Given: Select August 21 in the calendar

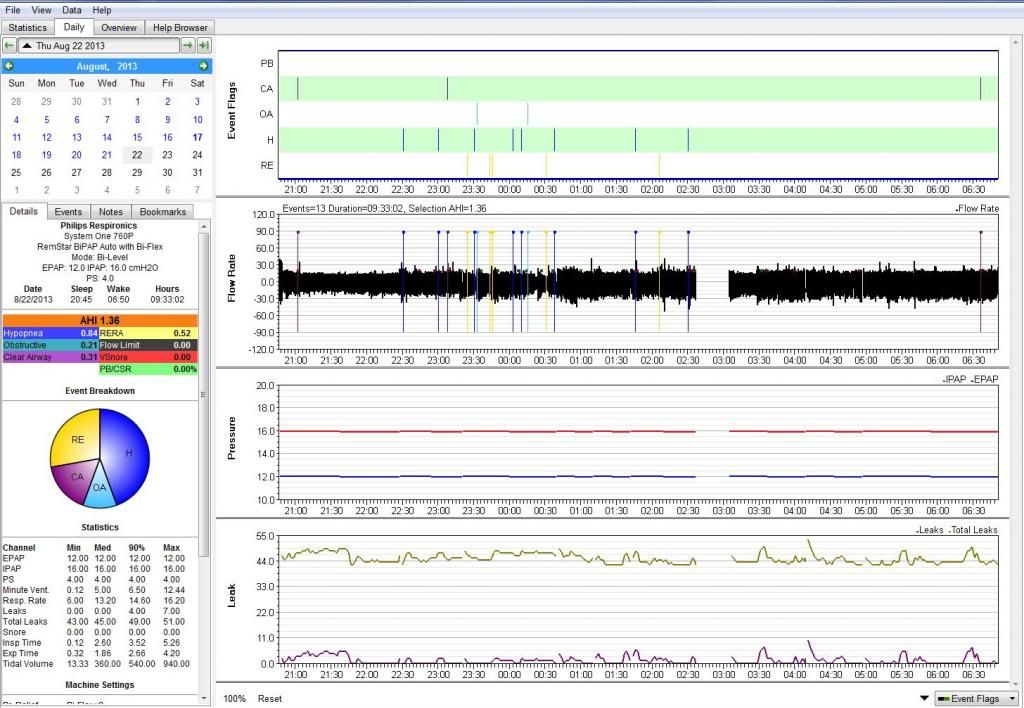Looking at the screenshot, I should 107,155.
